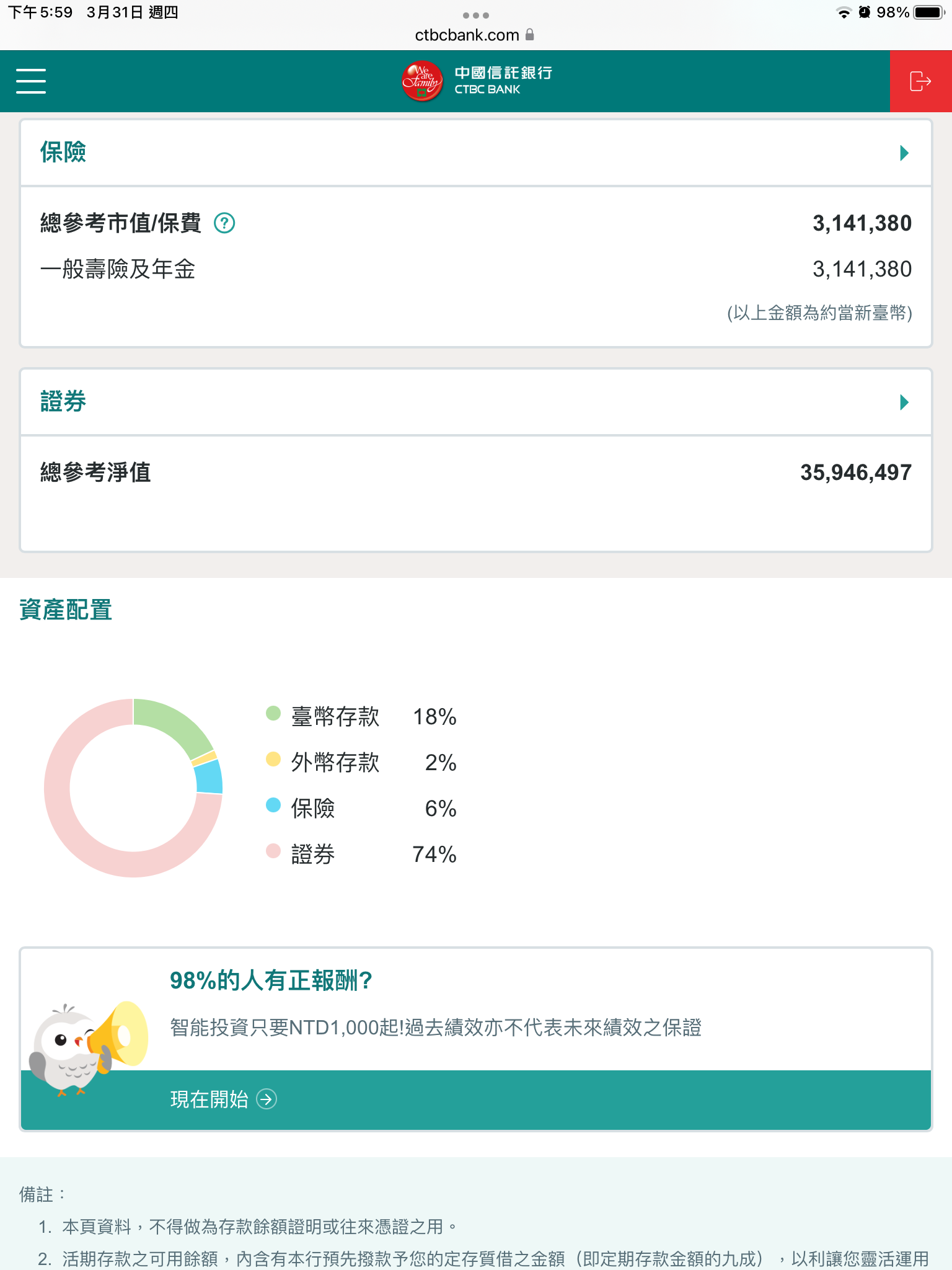
Task: Select the blue 保險 legend dot
Action: pos(273,805)
